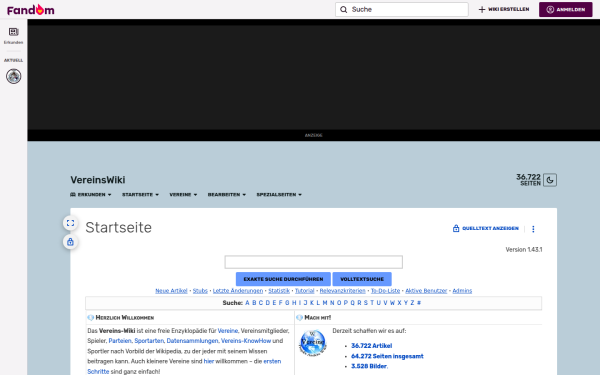
Task: Select letter M in Suche index
Action: click(325, 303)
